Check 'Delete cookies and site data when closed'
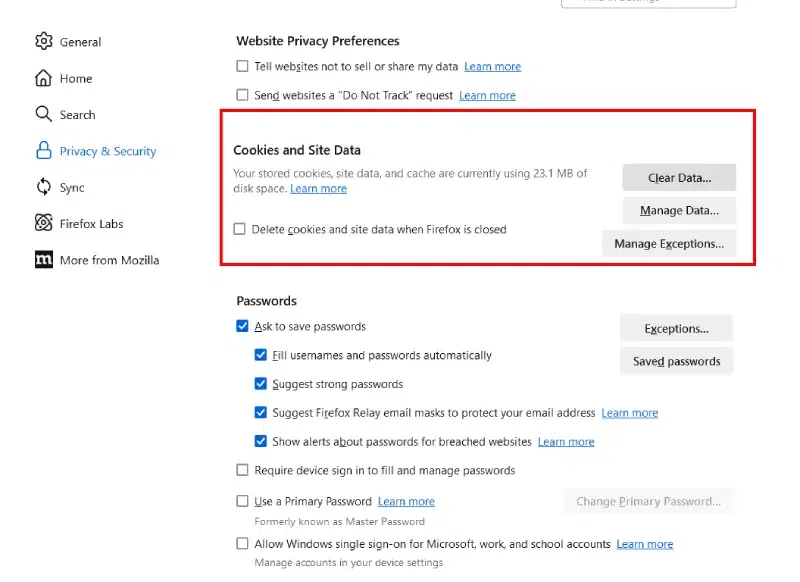The image size is (800, 582). click(239, 229)
